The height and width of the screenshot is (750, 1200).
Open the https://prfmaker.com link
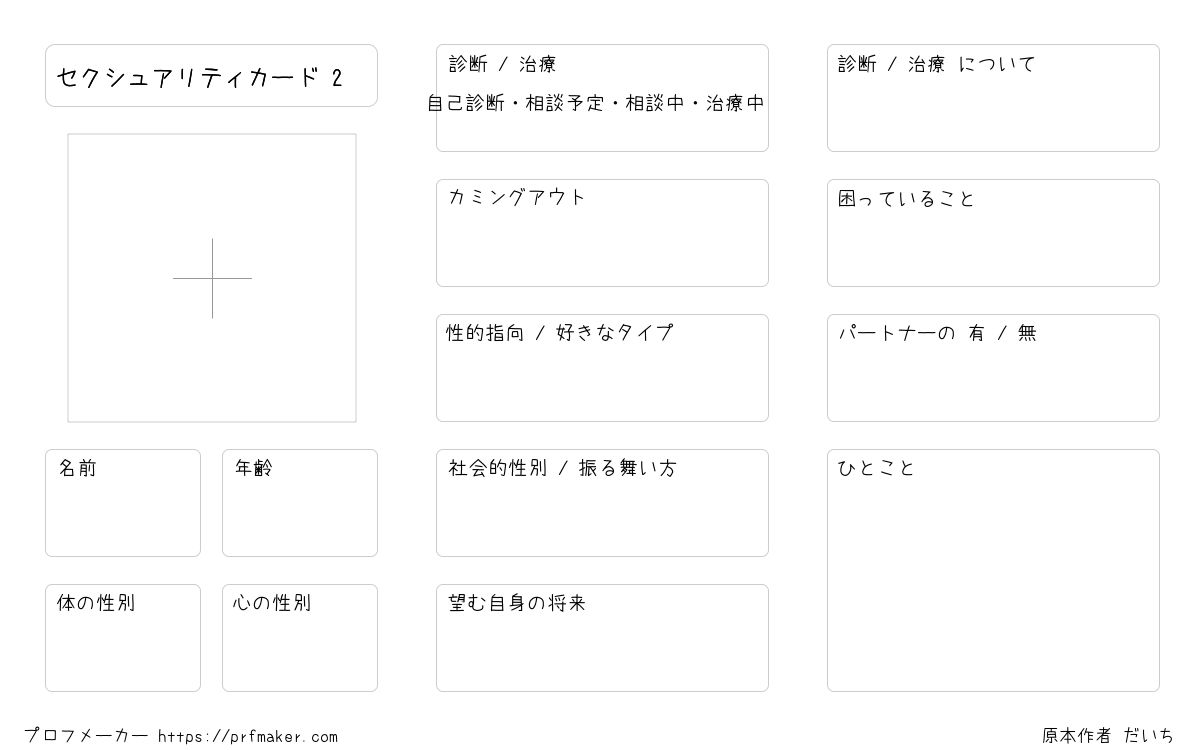pyautogui.click(x=248, y=737)
